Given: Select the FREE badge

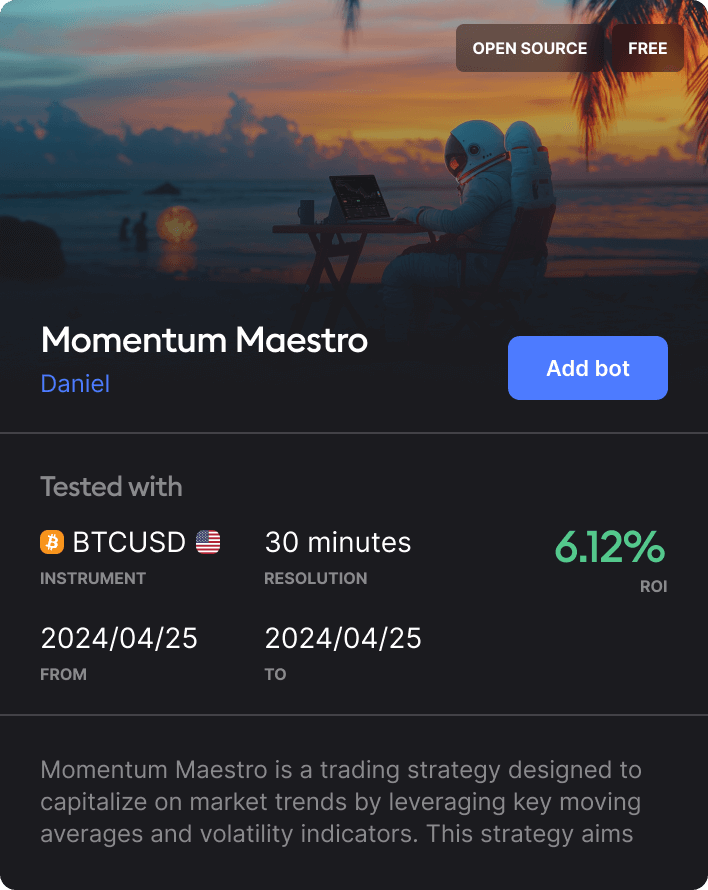Looking at the screenshot, I should (647, 48).
